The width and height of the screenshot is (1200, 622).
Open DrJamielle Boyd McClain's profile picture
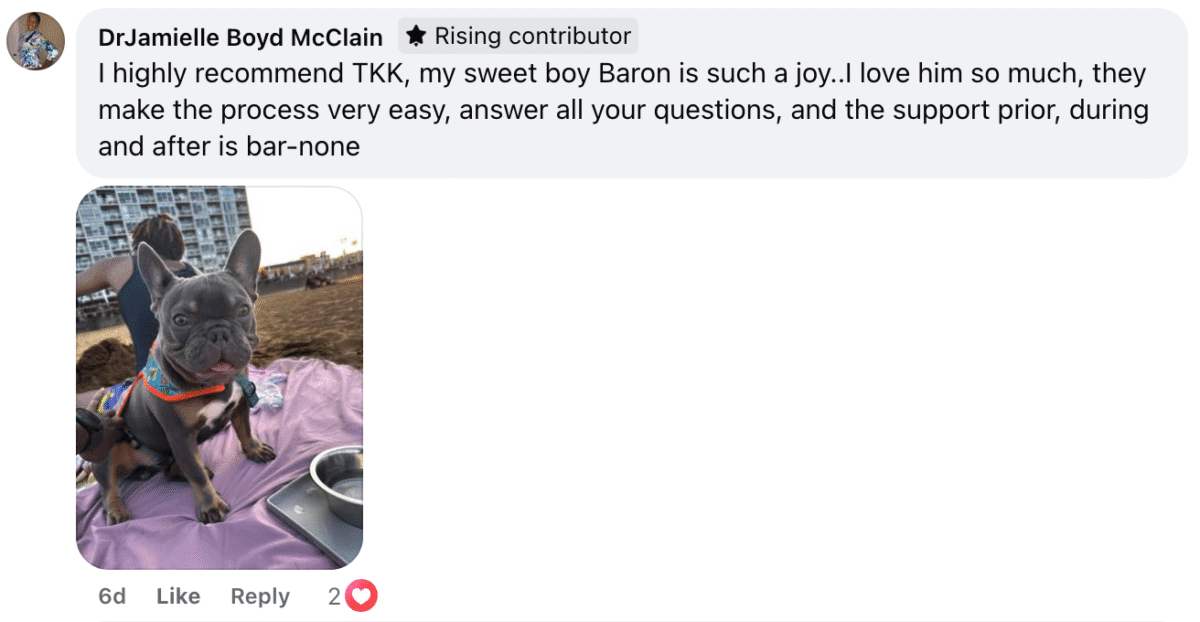(x=36, y=41)
